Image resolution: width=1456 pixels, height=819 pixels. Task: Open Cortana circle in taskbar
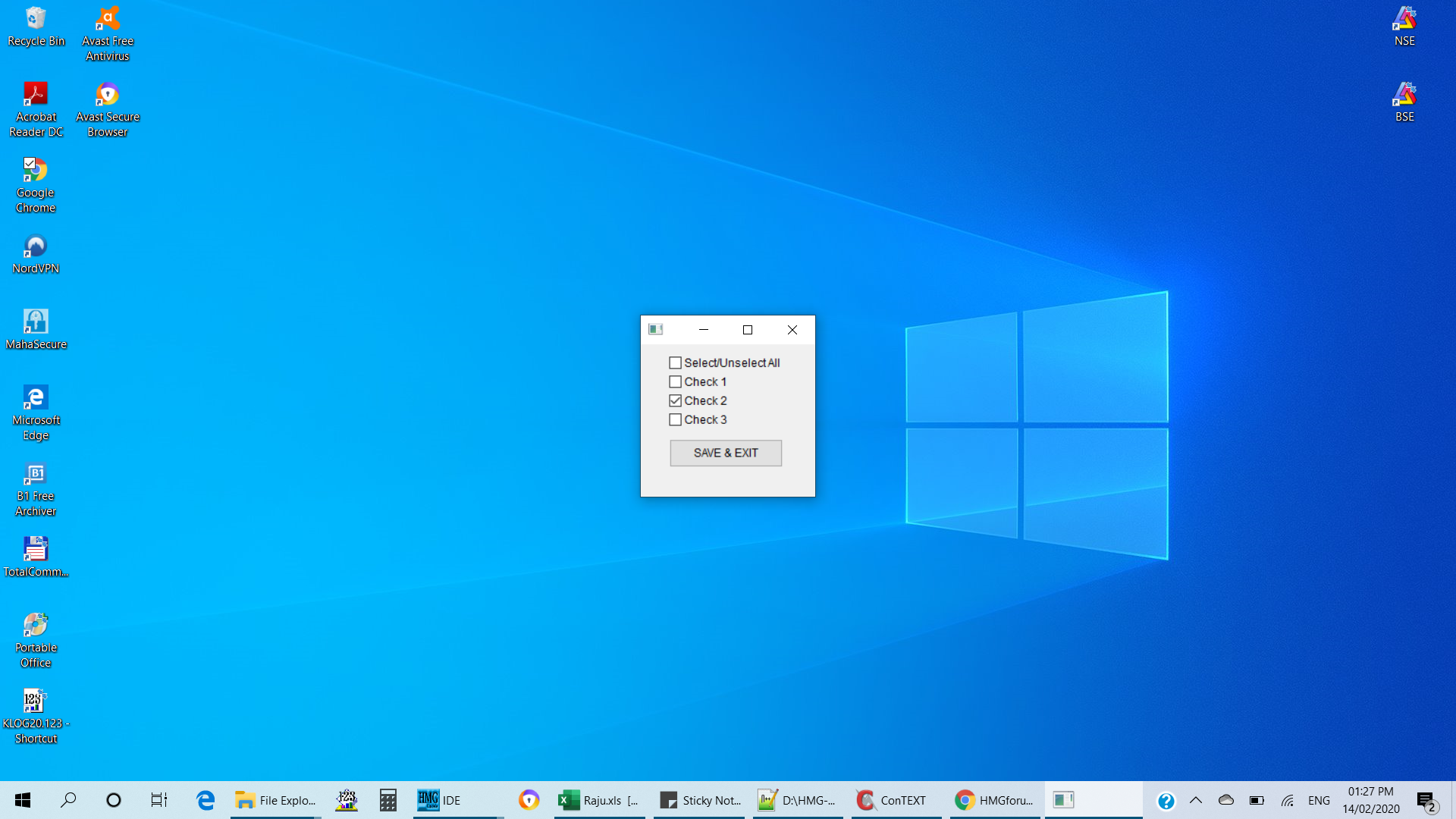coord(114,800)
